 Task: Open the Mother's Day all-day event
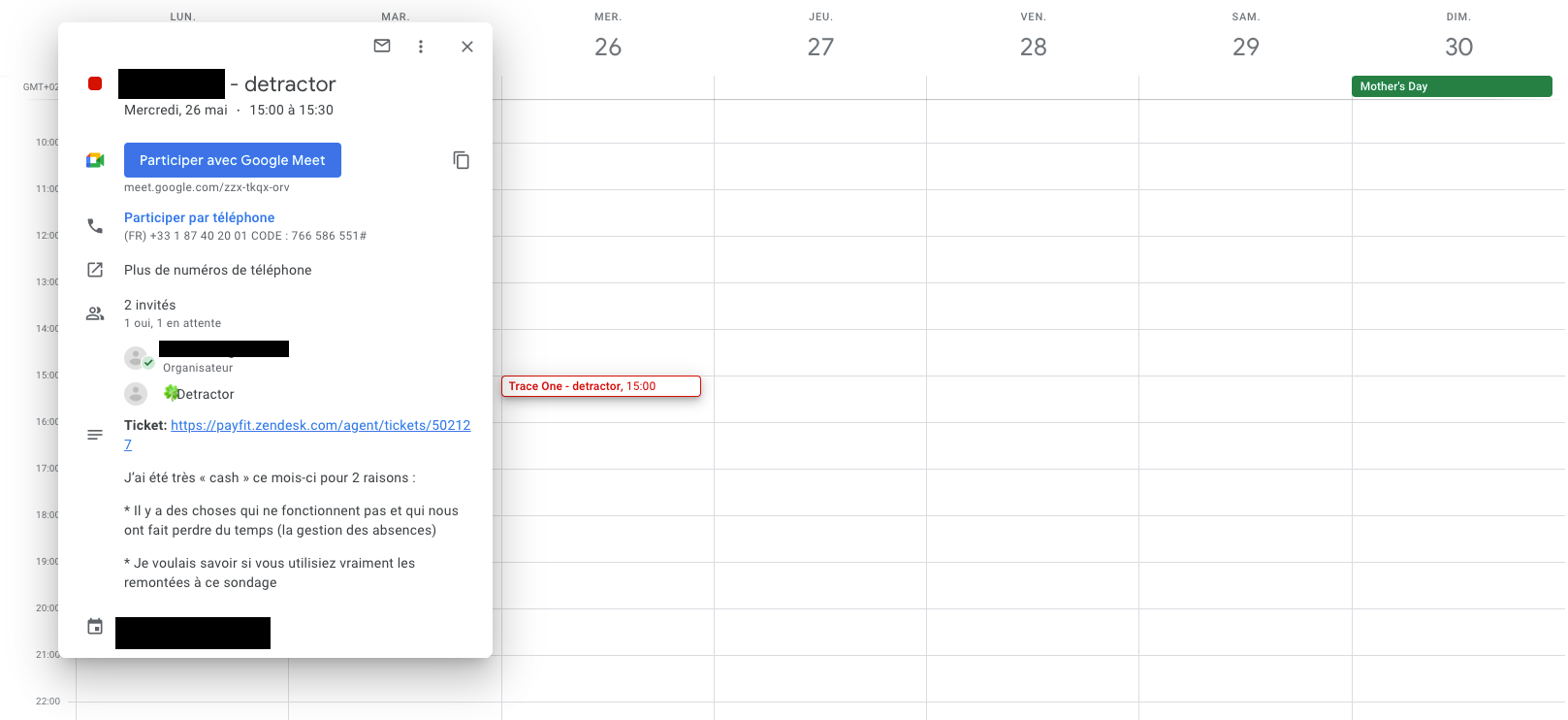tap(1452, 86)
